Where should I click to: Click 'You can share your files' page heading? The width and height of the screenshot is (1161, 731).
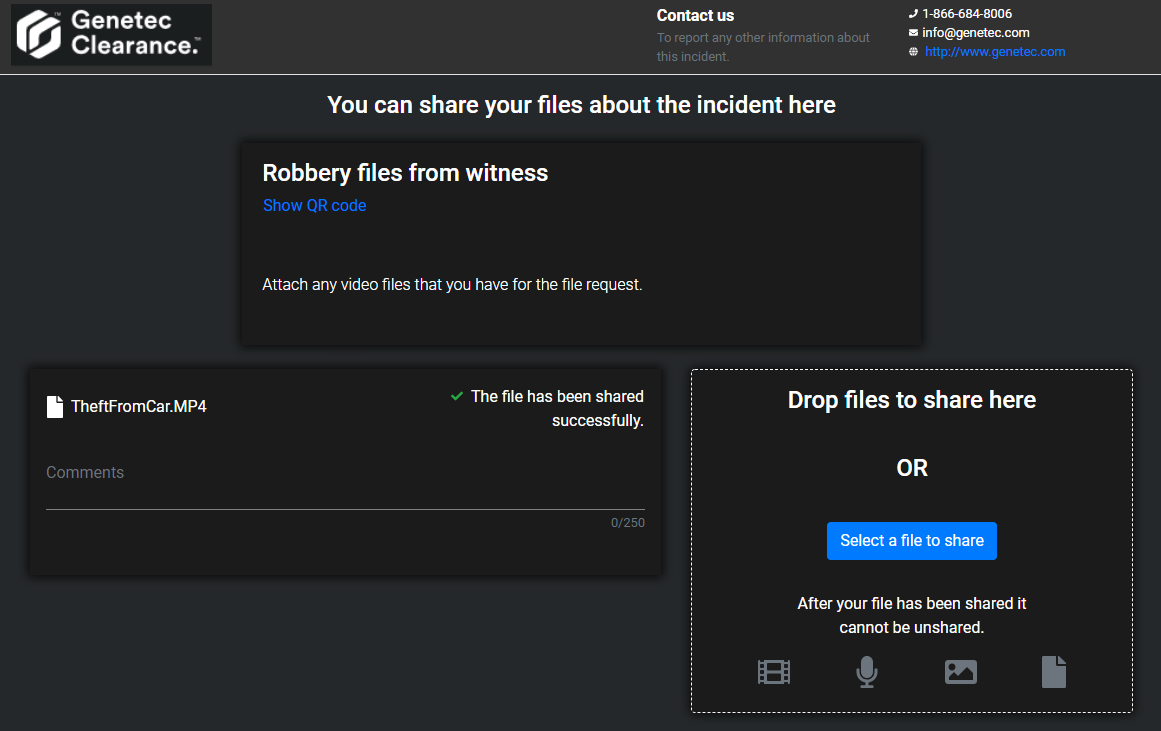tap(581, 105)
